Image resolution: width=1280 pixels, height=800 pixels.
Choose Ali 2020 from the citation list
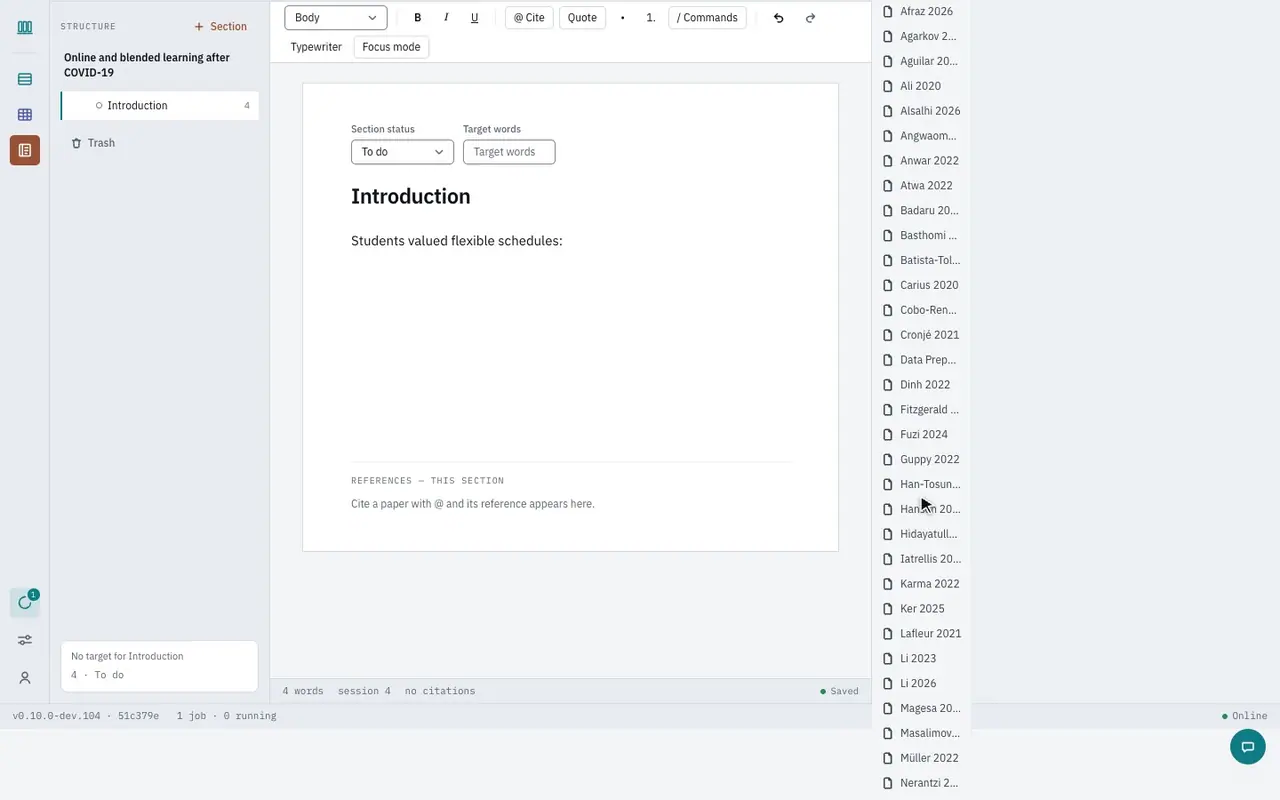point(921,86)
